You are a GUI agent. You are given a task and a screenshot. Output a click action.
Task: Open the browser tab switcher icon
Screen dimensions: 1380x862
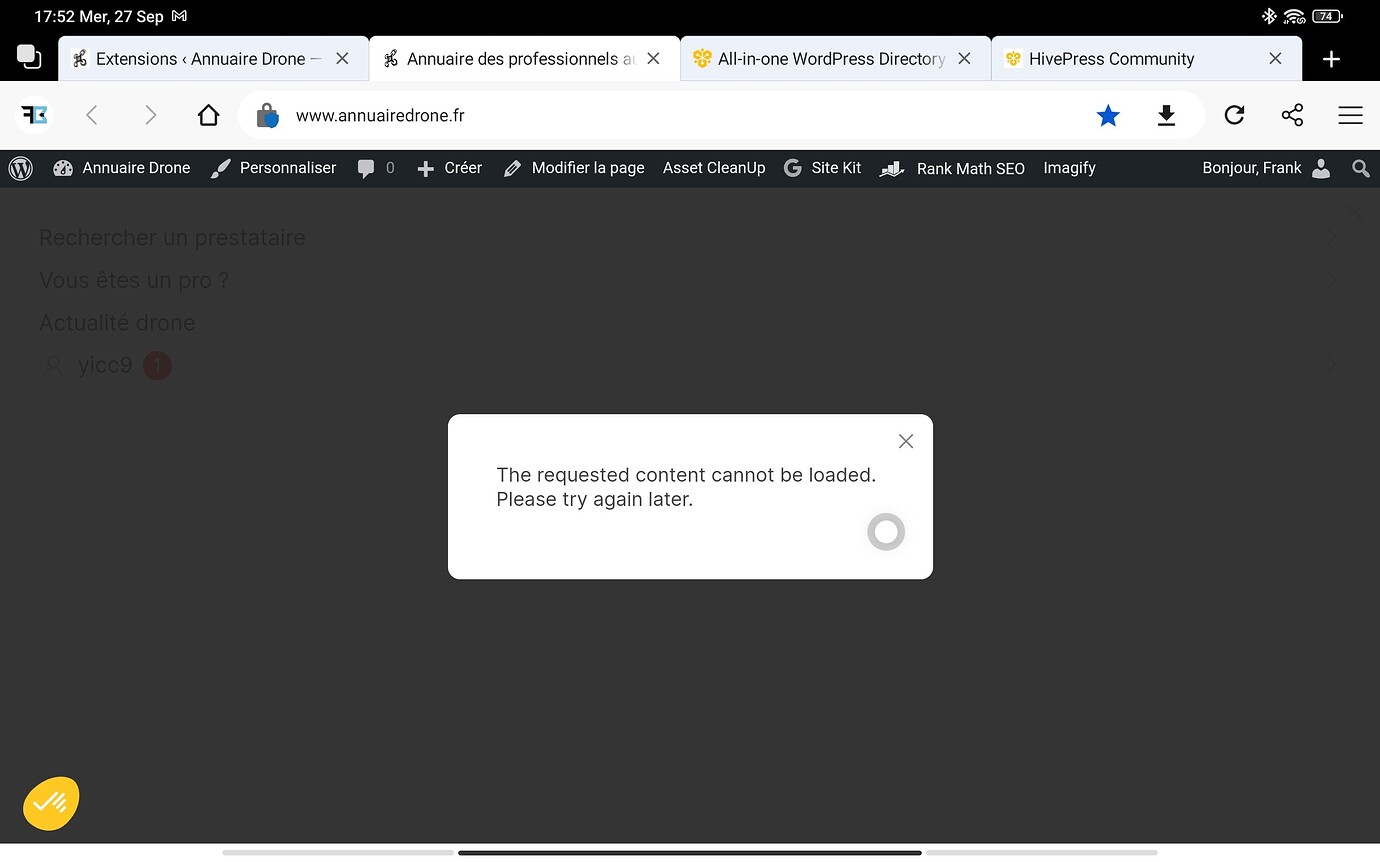29,57
